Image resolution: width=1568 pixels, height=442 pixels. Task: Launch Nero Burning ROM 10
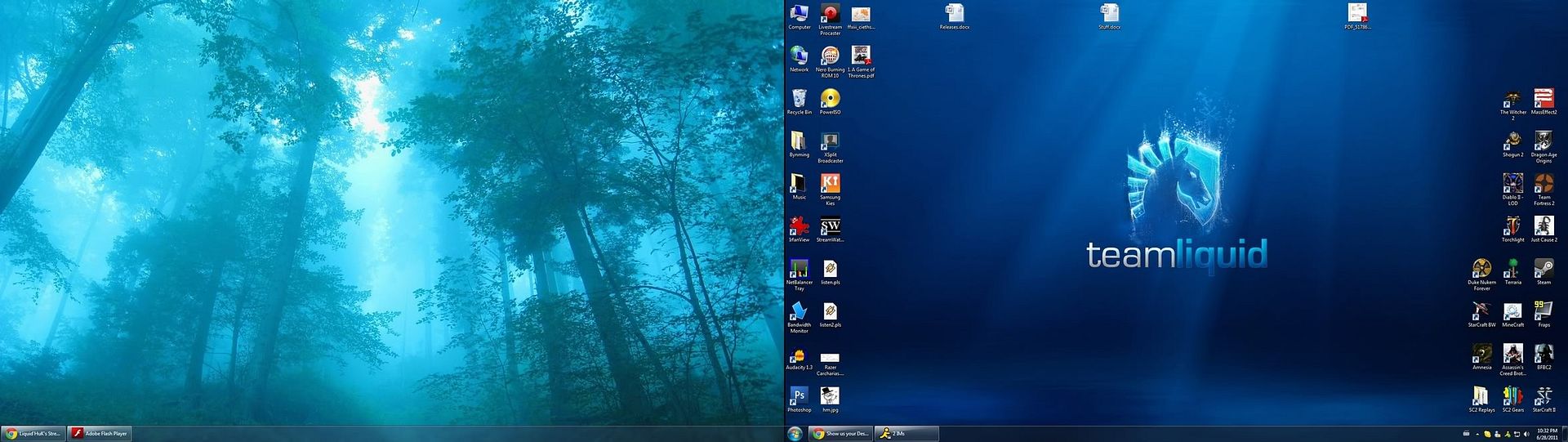[x=830, y=62]
